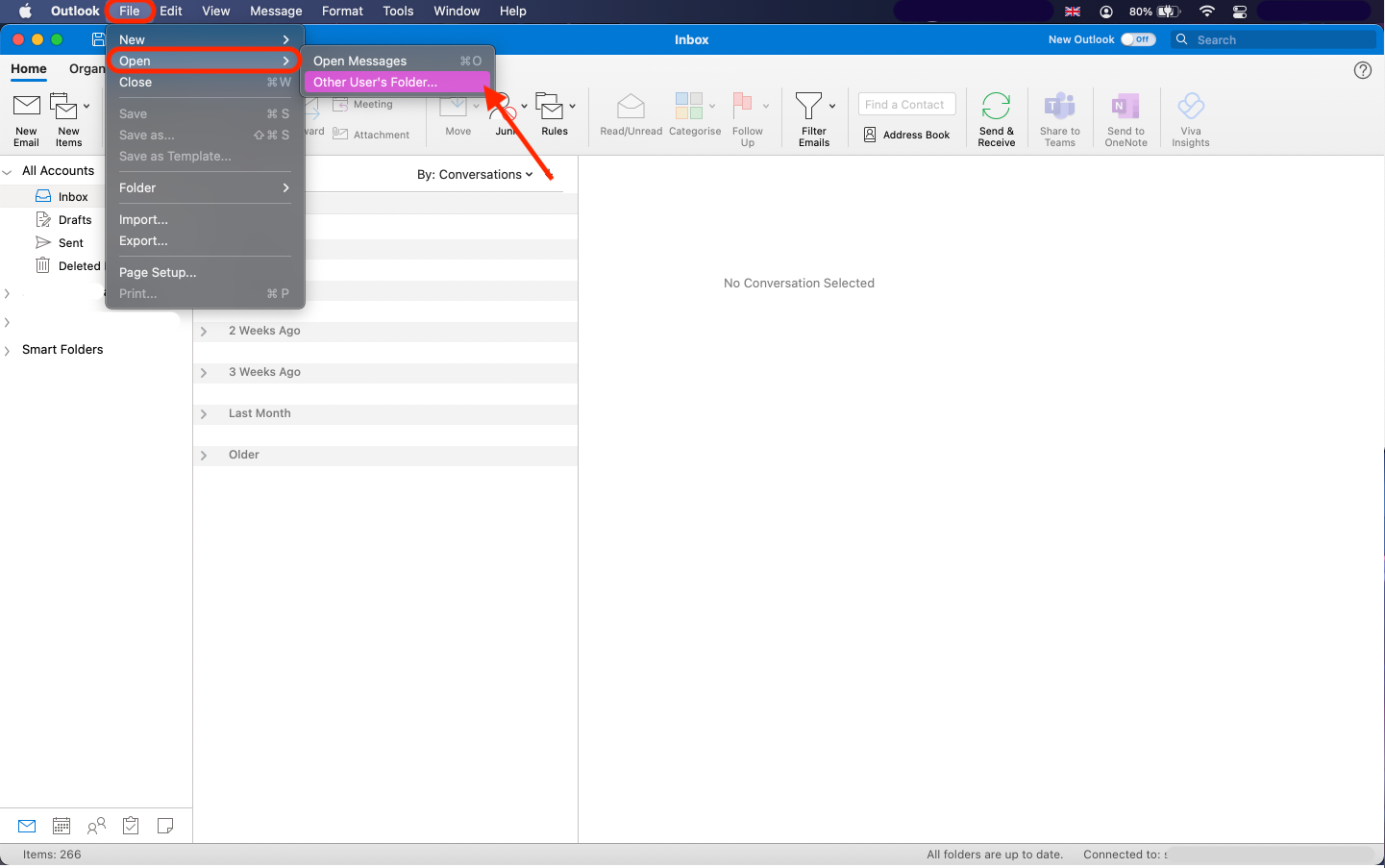The height and width of the screenshot is (868, 1385).
Task: Click the battery status indicator
Action: (1154, 12)
